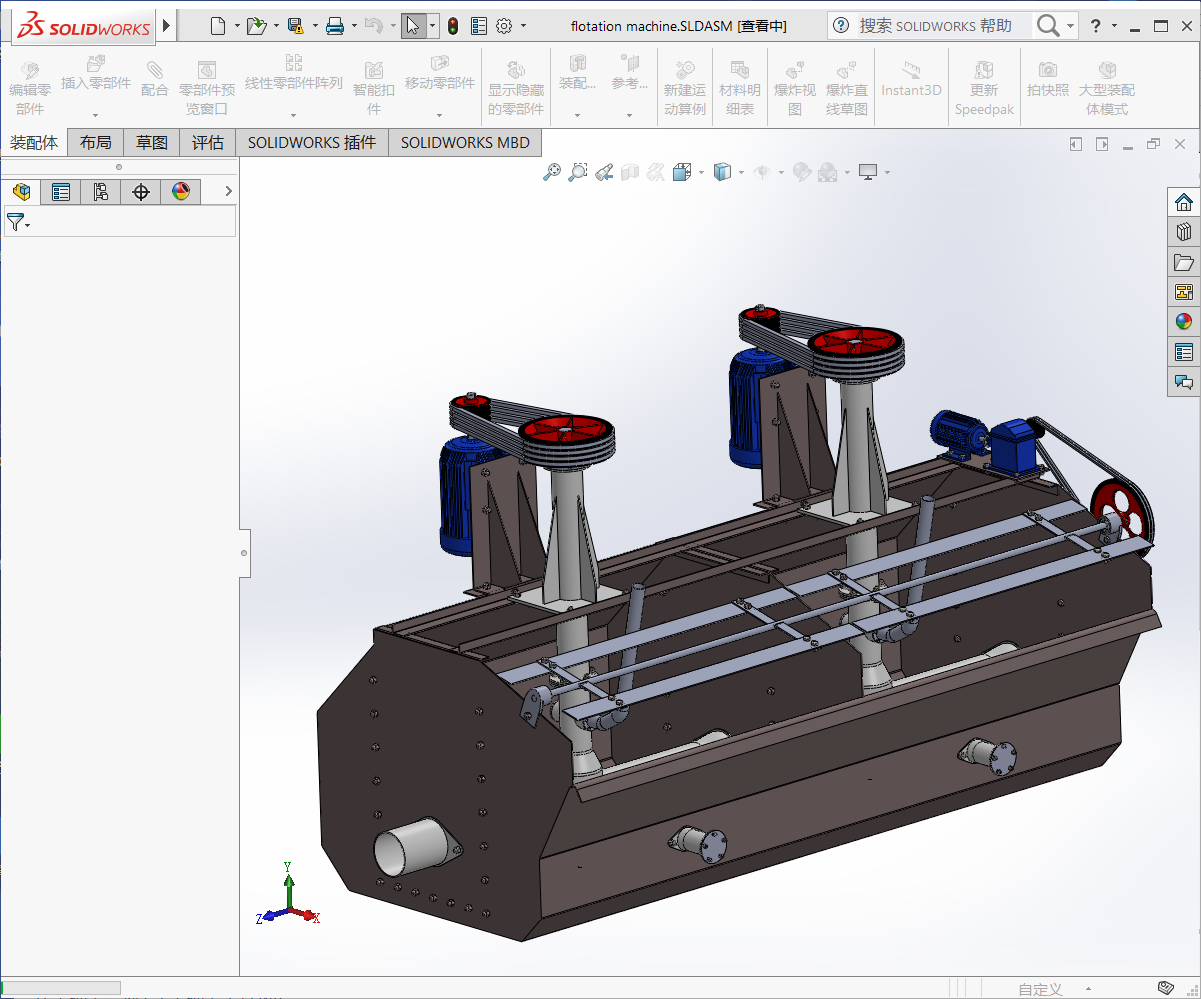Viewport: 1201px width, 999px height.
Task: Click the 自定义 status bar text
Action: coord(1040,989)
